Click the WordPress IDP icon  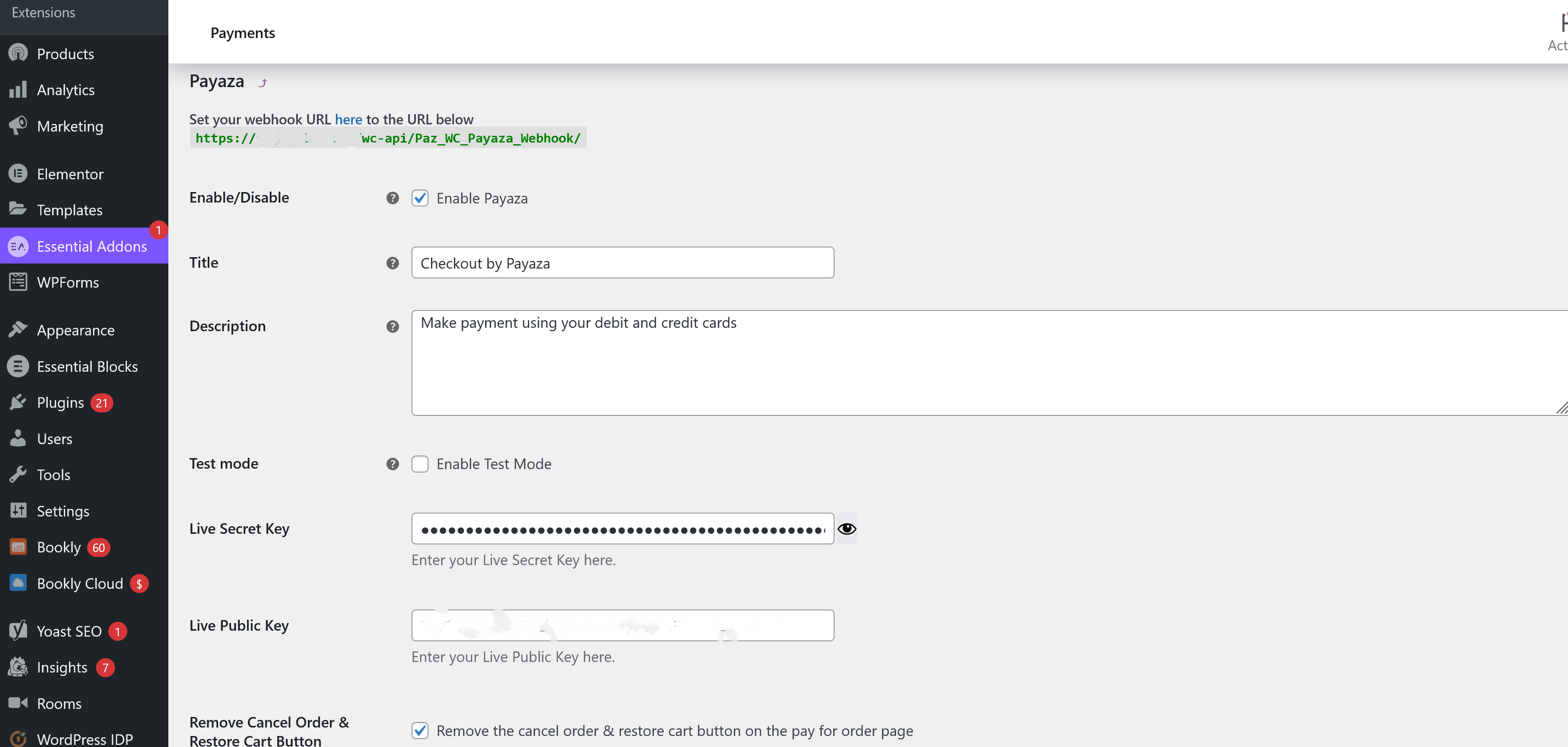tap(18, 739)
